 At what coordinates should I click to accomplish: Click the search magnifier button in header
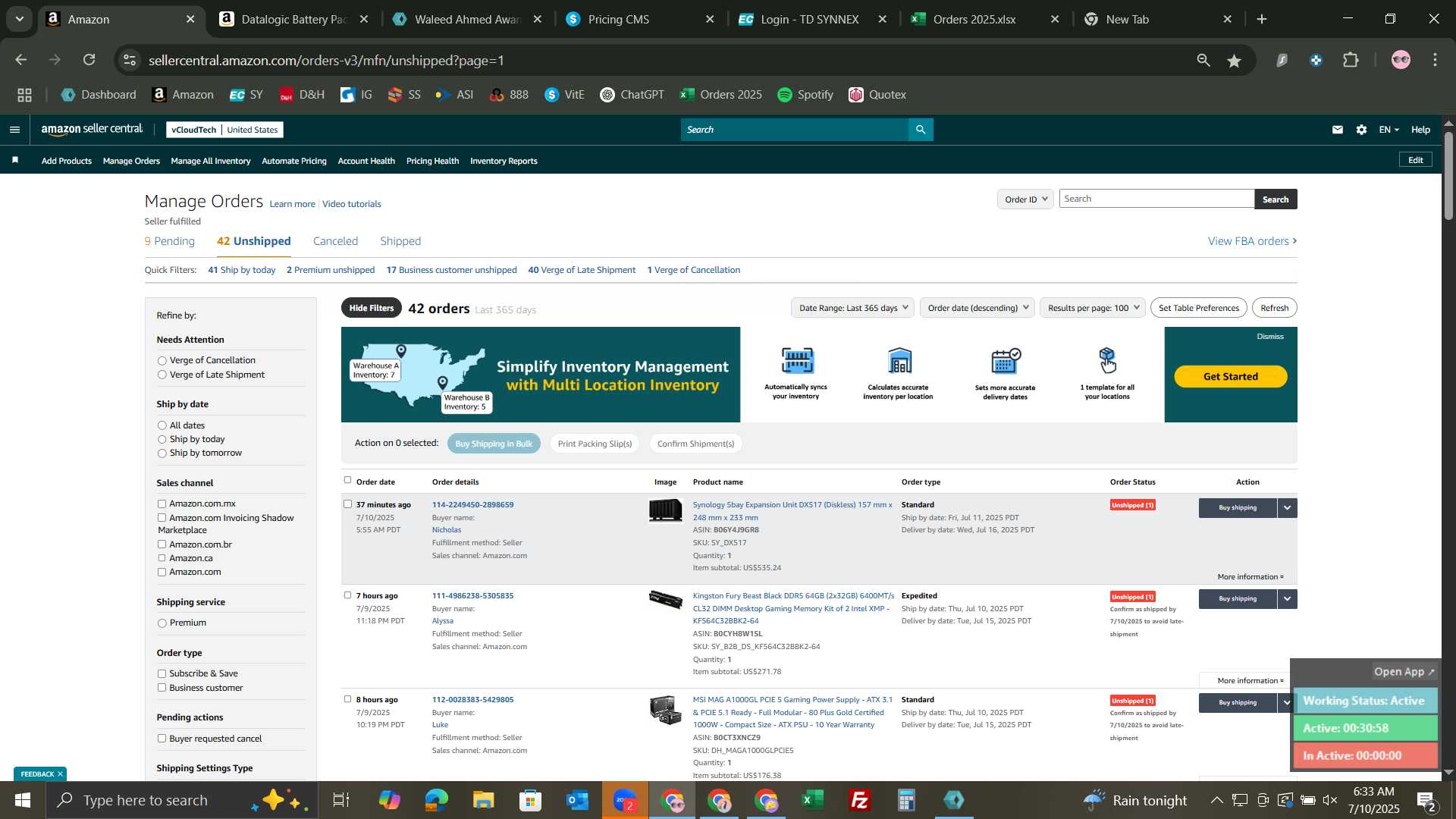(x=921, y=130)
